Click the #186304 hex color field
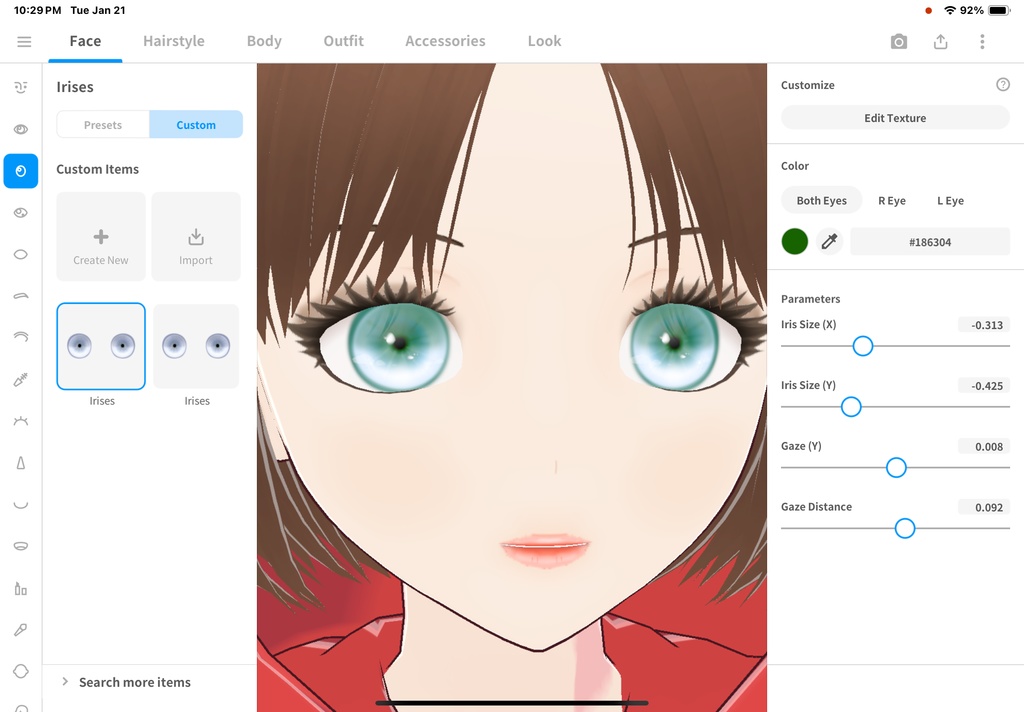Screen dimensions: 1024x712 pos(930,241)
